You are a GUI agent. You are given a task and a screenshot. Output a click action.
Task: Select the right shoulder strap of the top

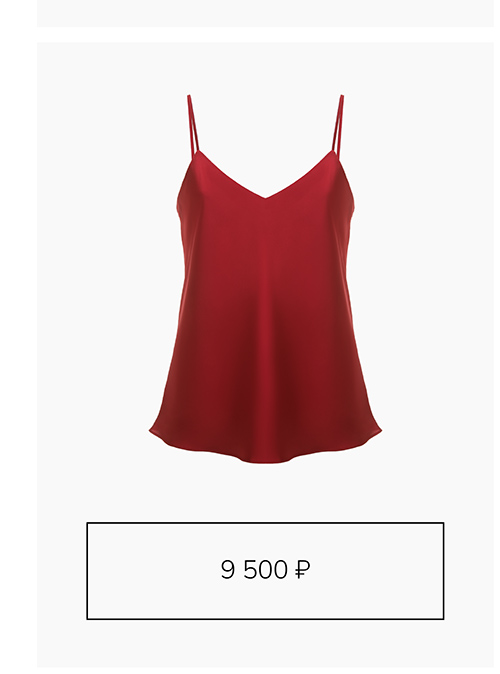click(x=337, y=124)
